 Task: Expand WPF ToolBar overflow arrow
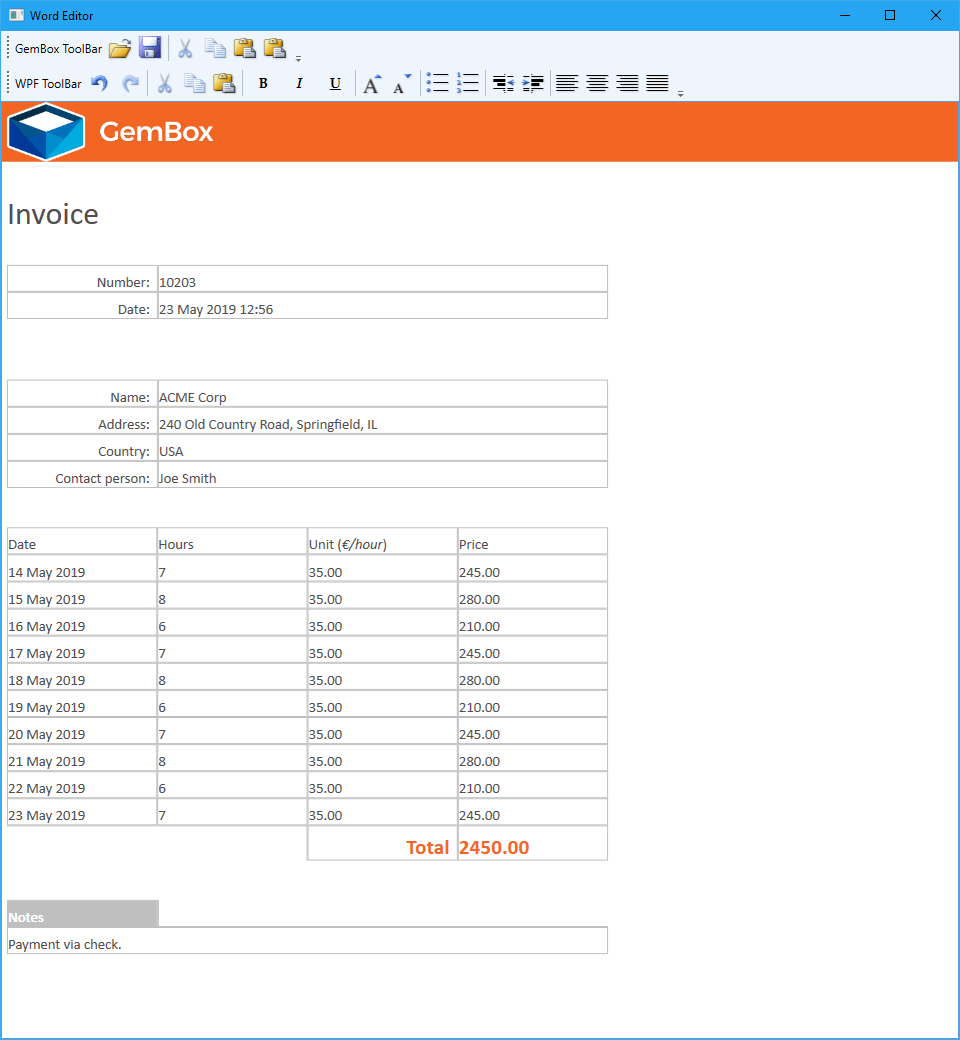pyautogui.click(x=680, y=93)
